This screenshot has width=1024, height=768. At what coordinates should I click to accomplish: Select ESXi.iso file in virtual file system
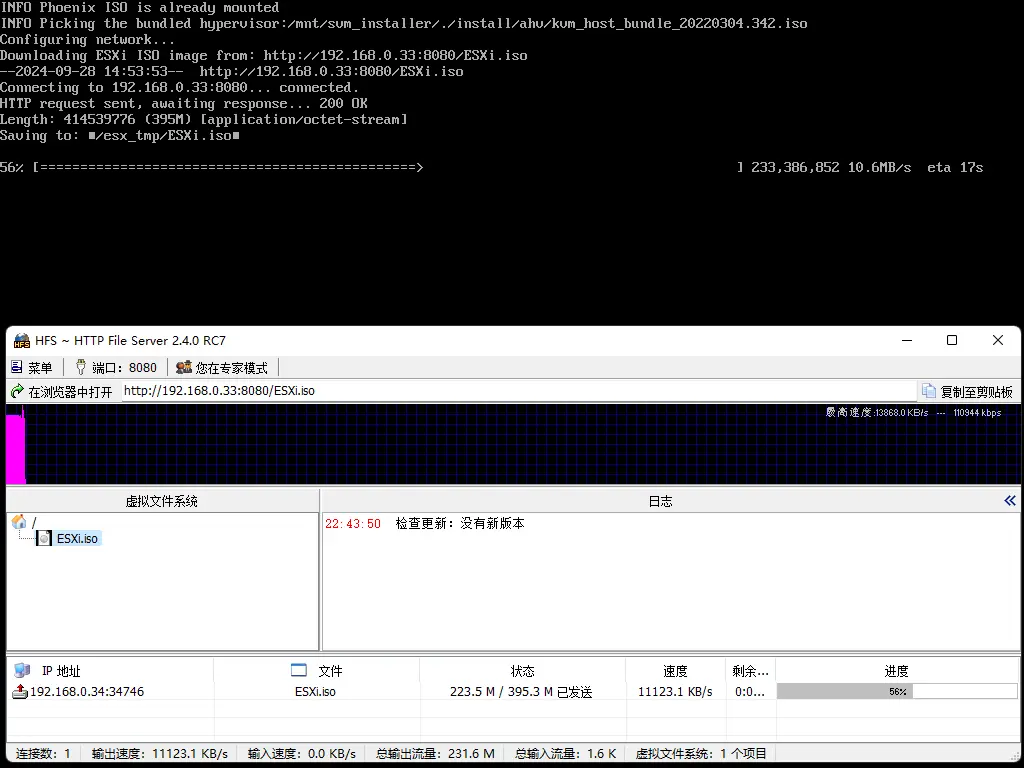click(x=76, y=538)
